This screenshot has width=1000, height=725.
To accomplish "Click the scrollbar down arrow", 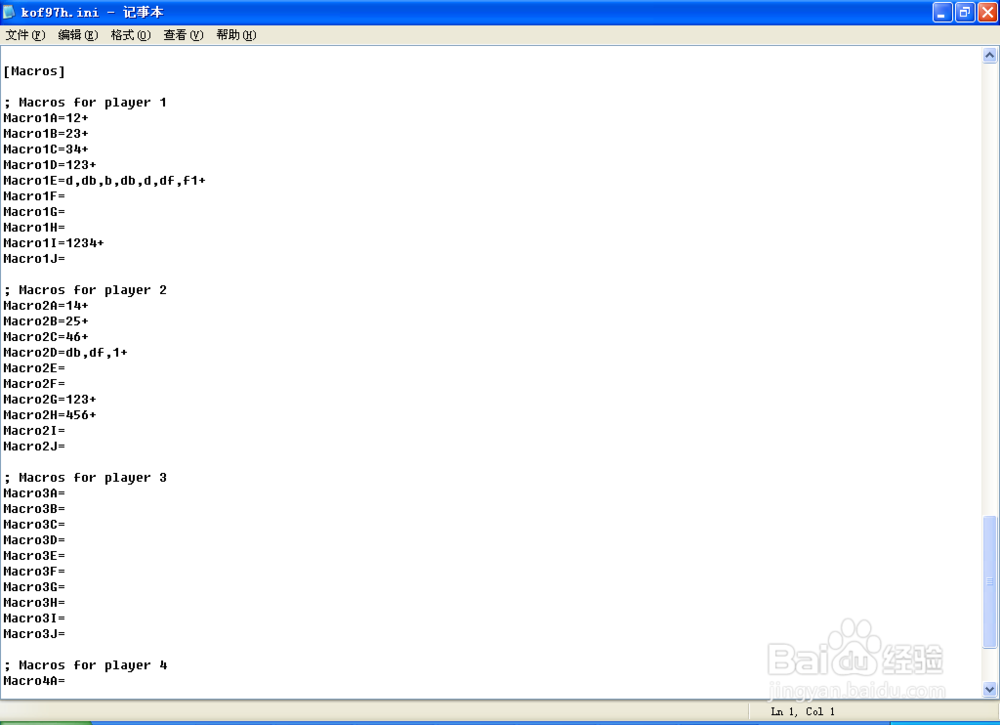I will 990,689.
